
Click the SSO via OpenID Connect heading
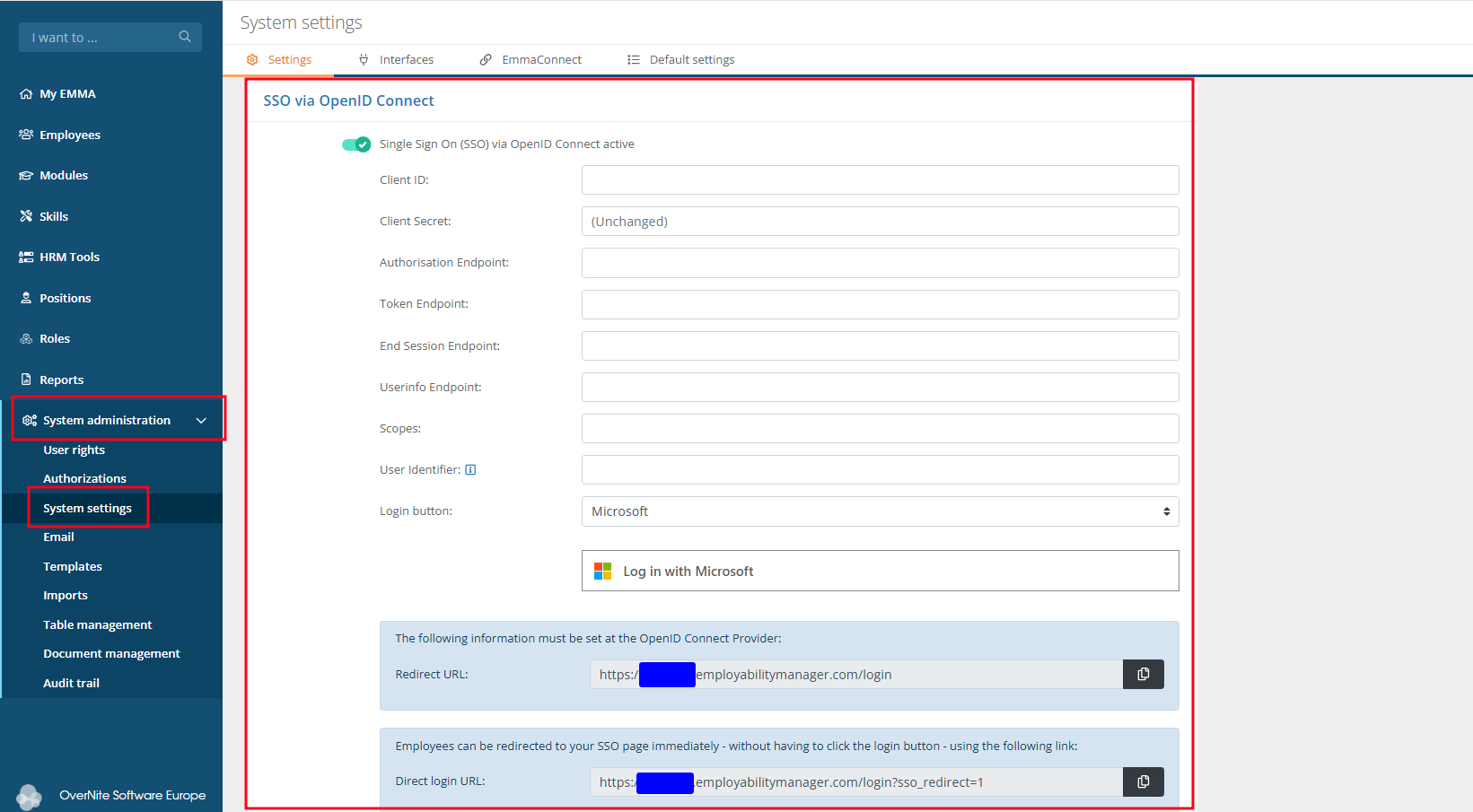348,100
